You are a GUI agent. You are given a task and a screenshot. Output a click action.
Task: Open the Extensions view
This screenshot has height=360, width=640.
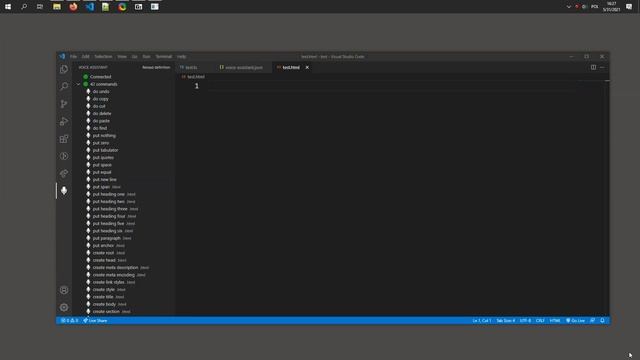[64, 139]
